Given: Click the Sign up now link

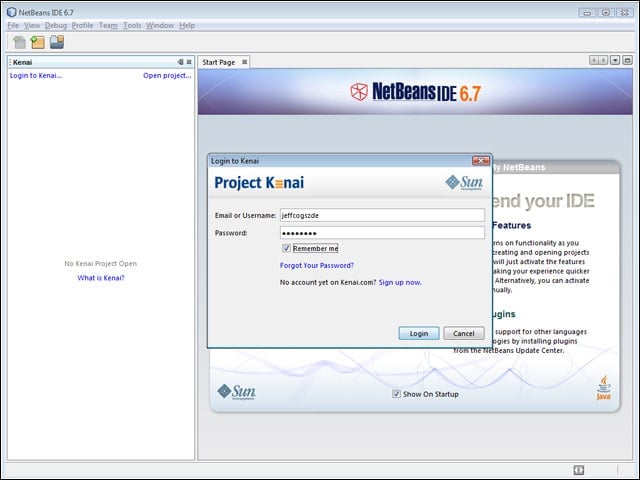Looking at the screenshot, I should [400, 282].
